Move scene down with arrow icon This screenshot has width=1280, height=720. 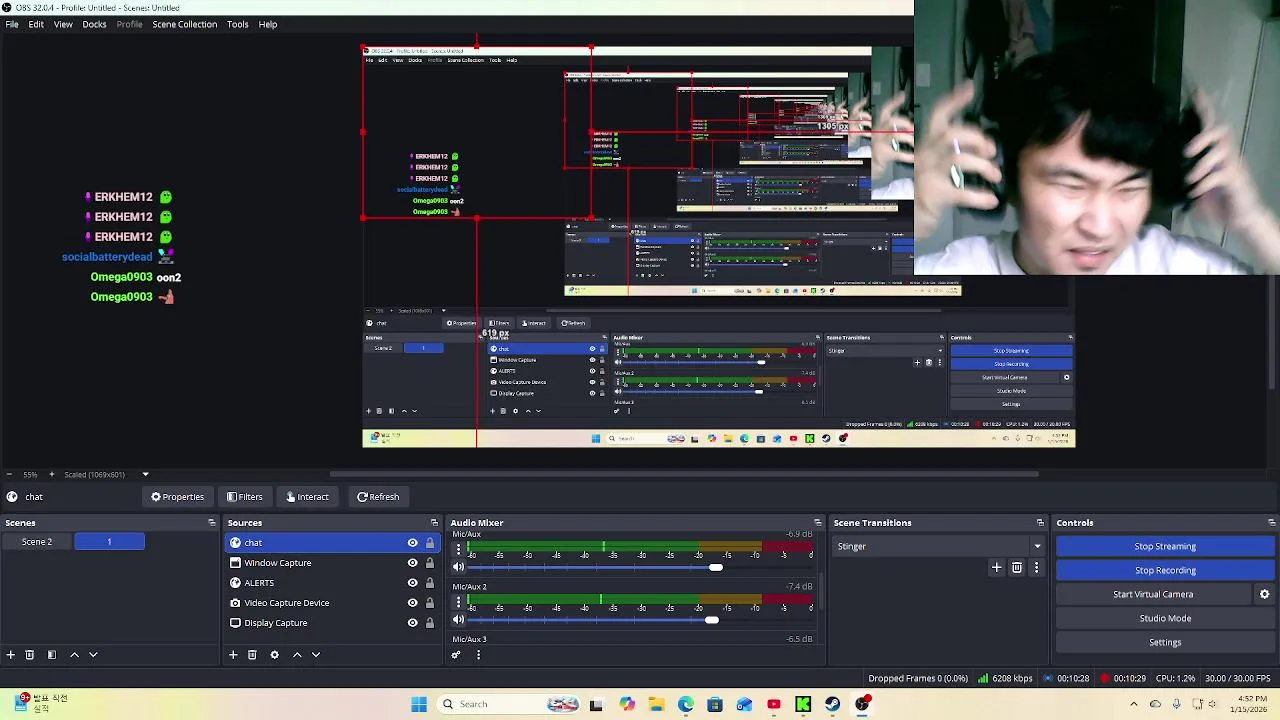point(93,655)
